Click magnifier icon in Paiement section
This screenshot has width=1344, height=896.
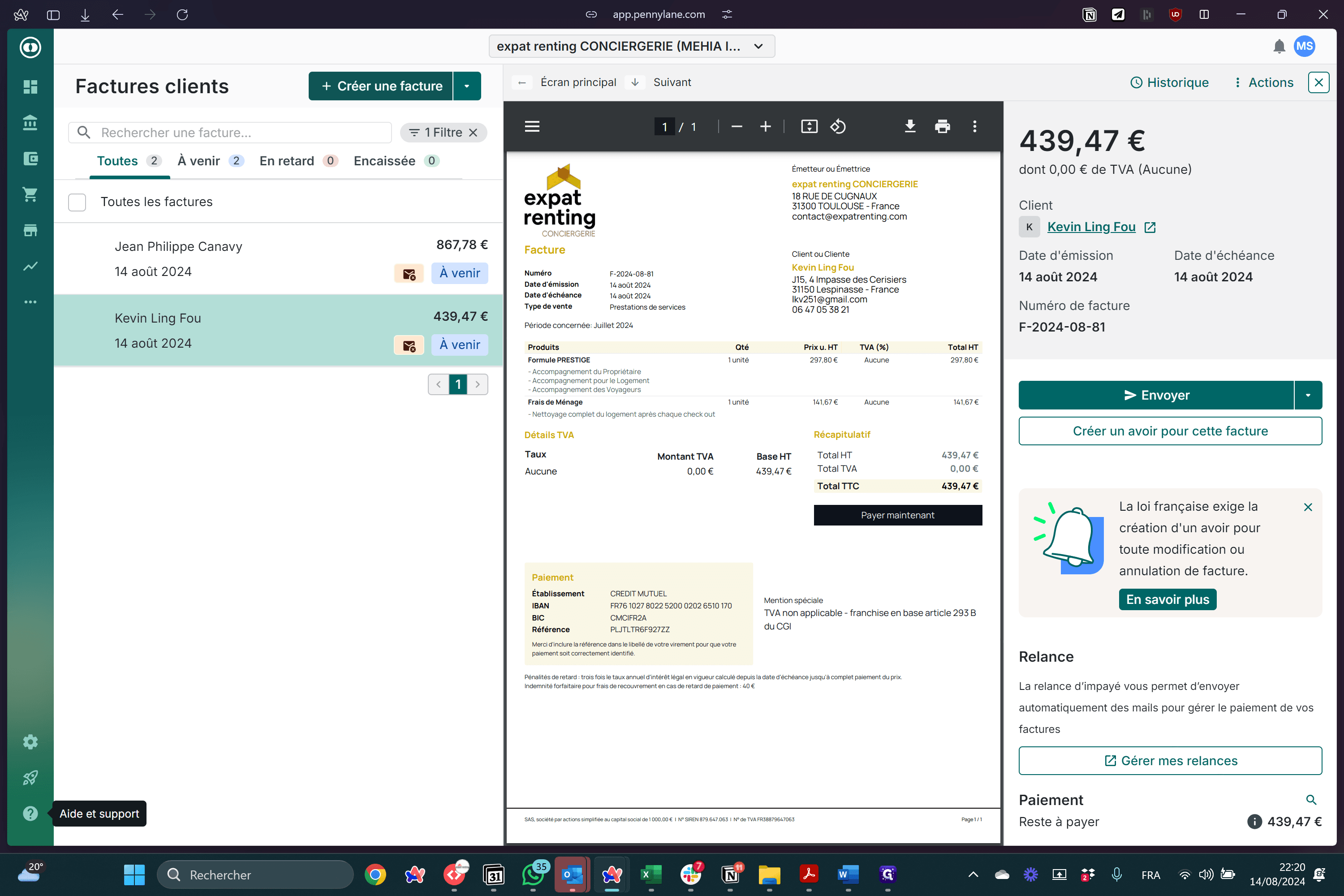pyautogui.click(x=1311, y=799)
